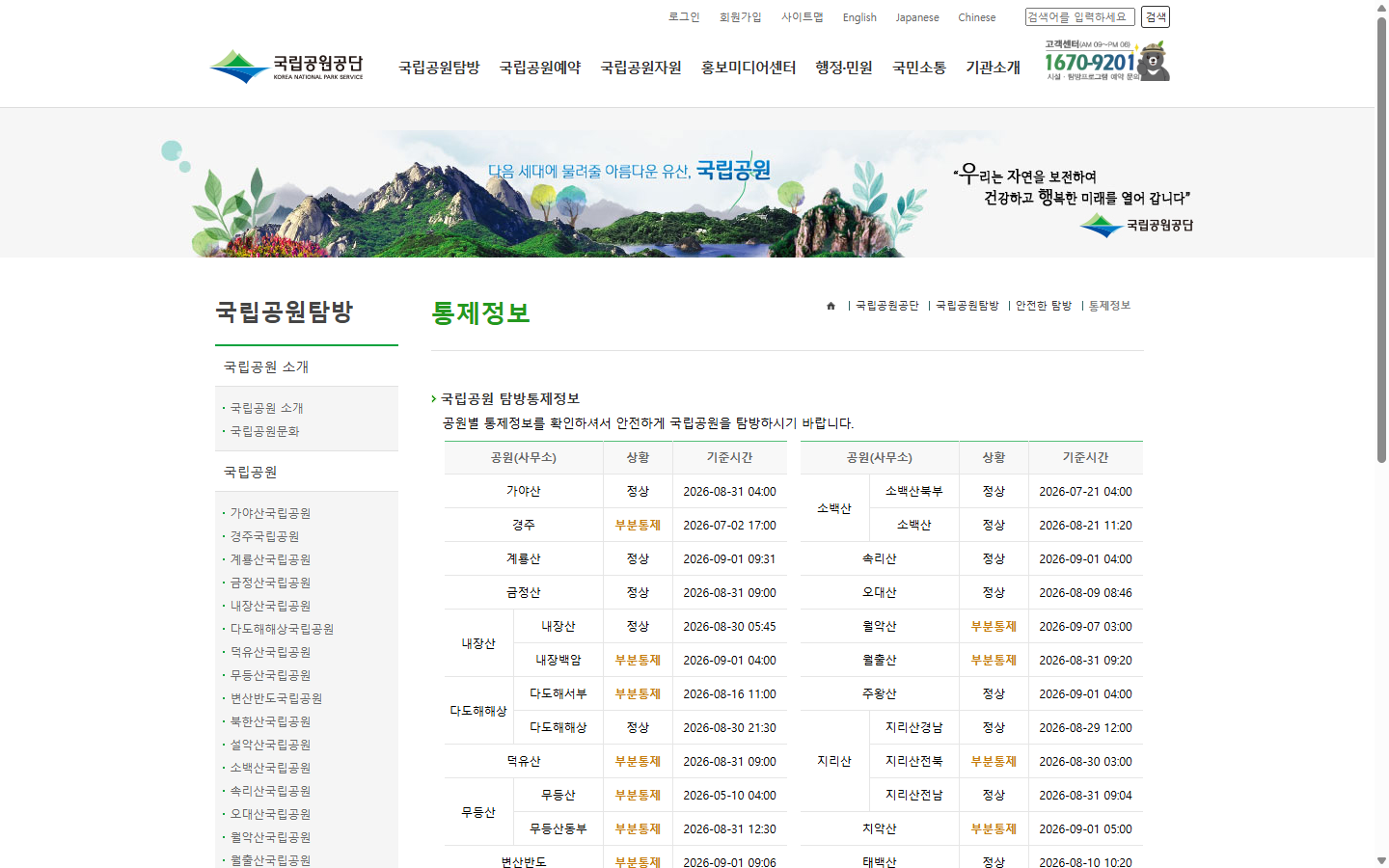Open the 로그인 login link
The image size is (1389, 868).
pyautogui.click(x=684, y=17)
